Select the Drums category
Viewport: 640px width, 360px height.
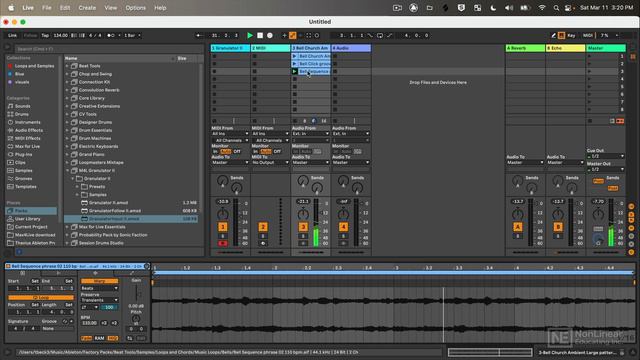coord(22,114)
